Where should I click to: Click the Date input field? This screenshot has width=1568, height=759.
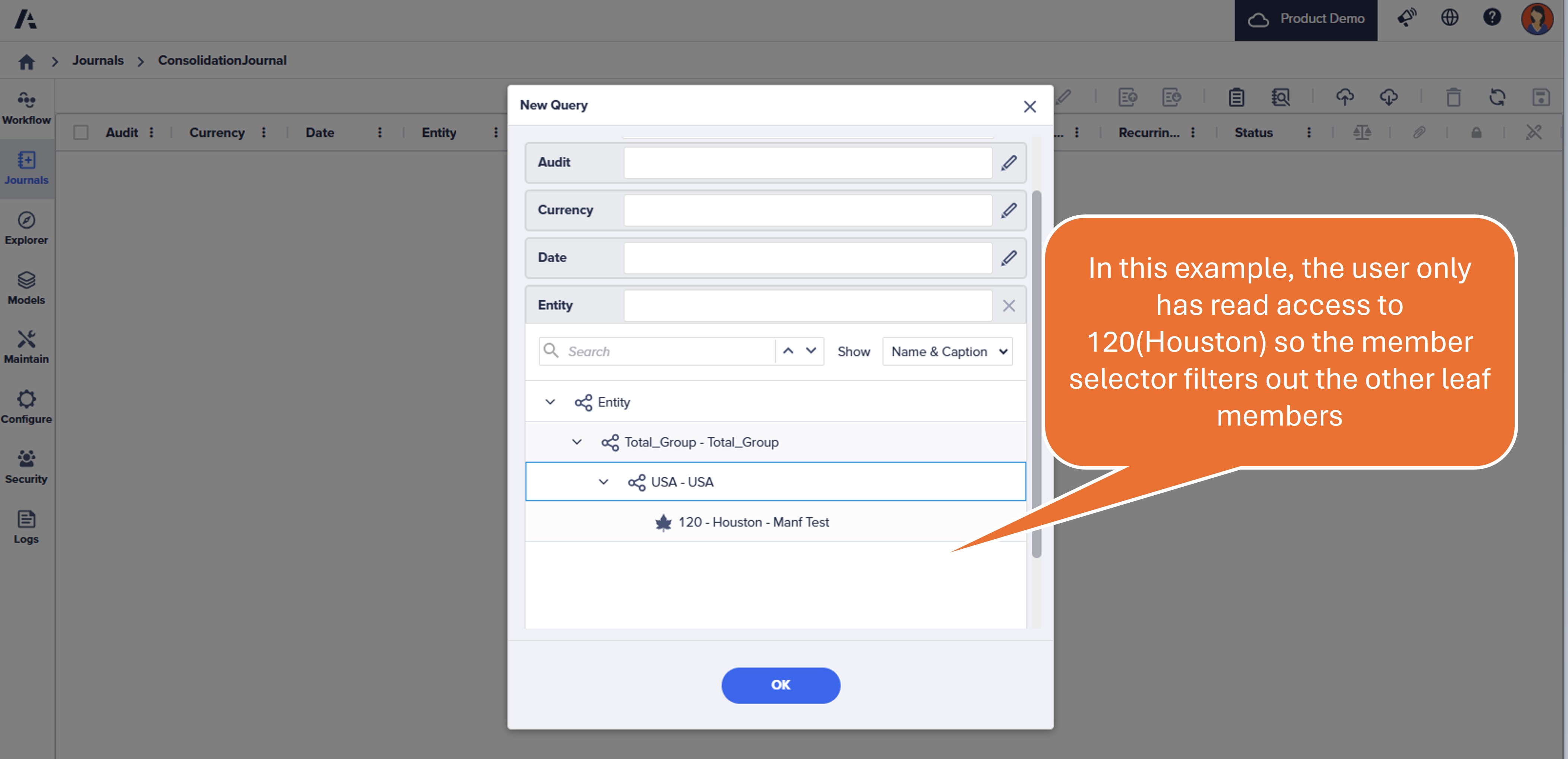[808, 258]
